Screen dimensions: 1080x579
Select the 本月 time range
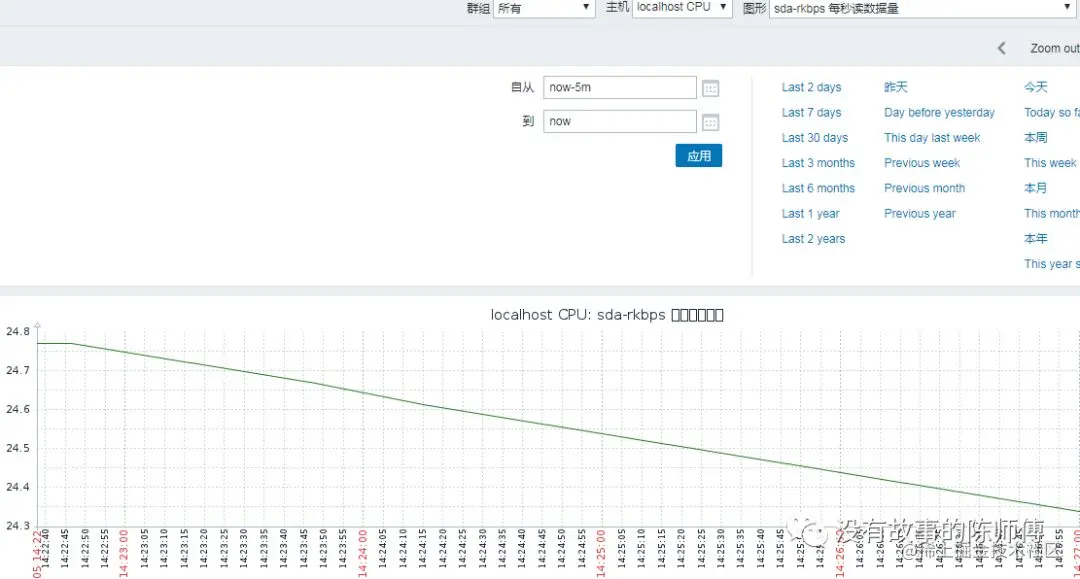(1036, 188)
